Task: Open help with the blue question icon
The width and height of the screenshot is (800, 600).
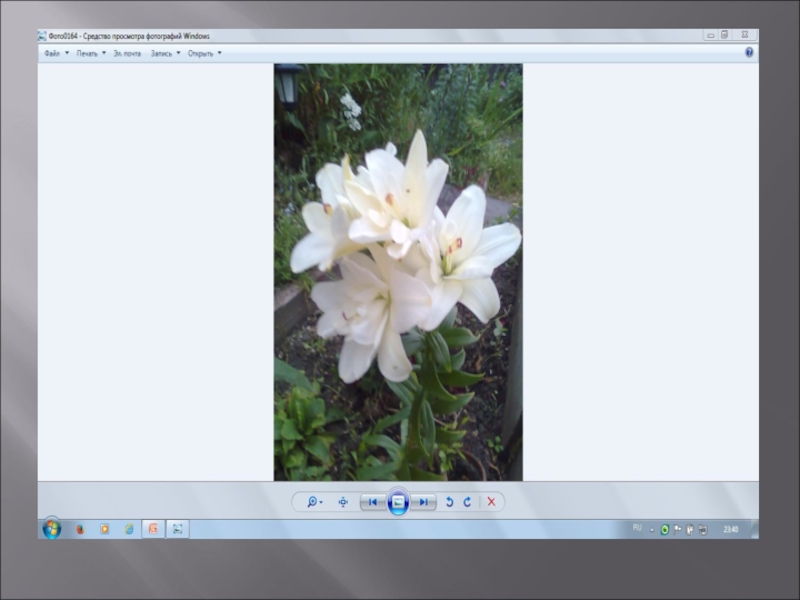Action: click(749, 52)
